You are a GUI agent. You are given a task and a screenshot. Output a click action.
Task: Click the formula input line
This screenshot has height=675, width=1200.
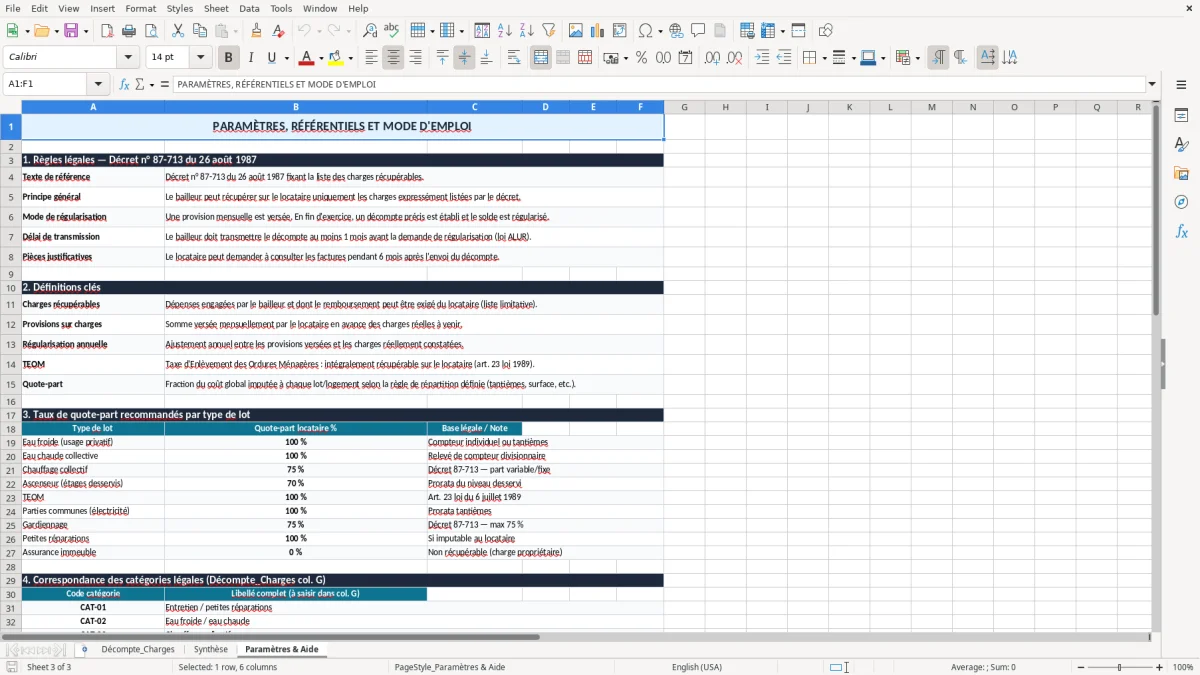[658, 85]
